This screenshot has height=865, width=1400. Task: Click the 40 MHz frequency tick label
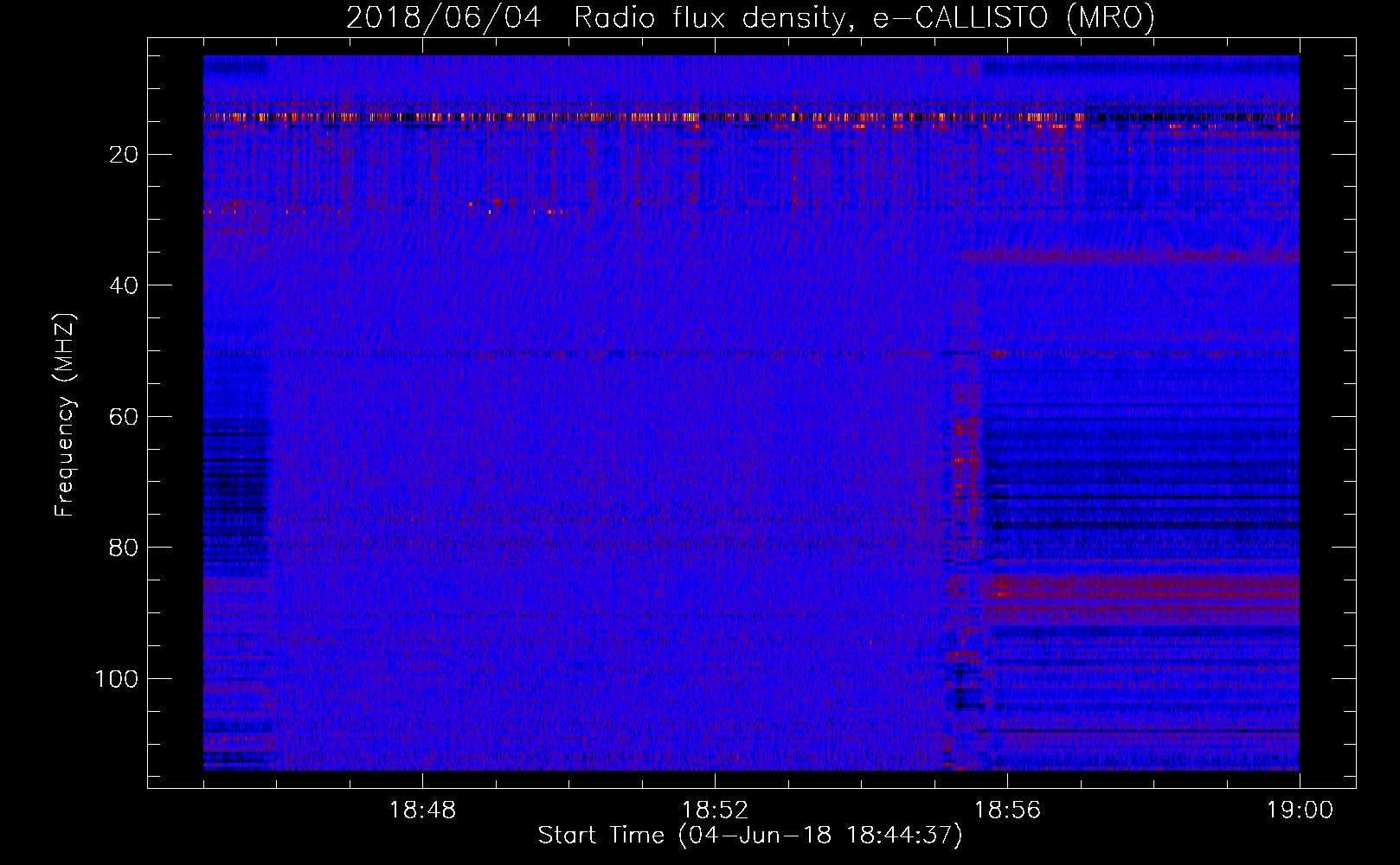tap(124, 285)
